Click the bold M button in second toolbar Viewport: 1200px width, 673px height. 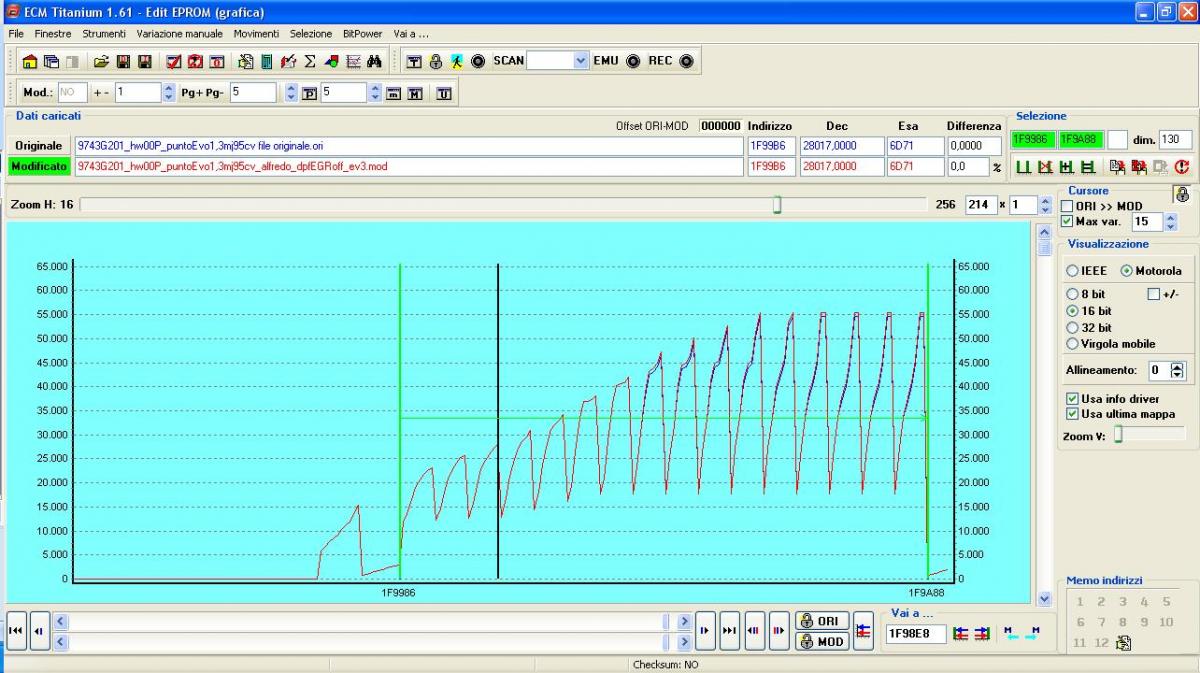pos(415,93)
